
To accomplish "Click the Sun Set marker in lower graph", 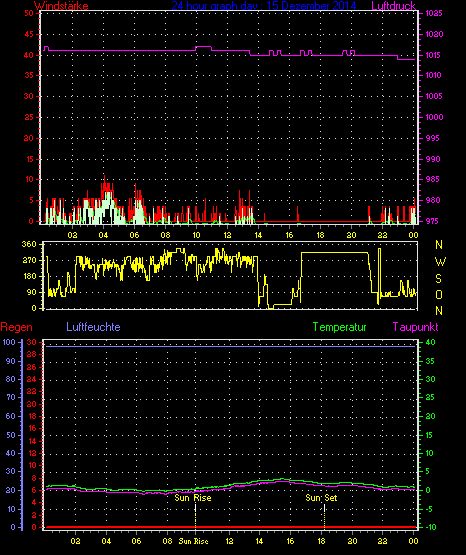I will [321, 498].
